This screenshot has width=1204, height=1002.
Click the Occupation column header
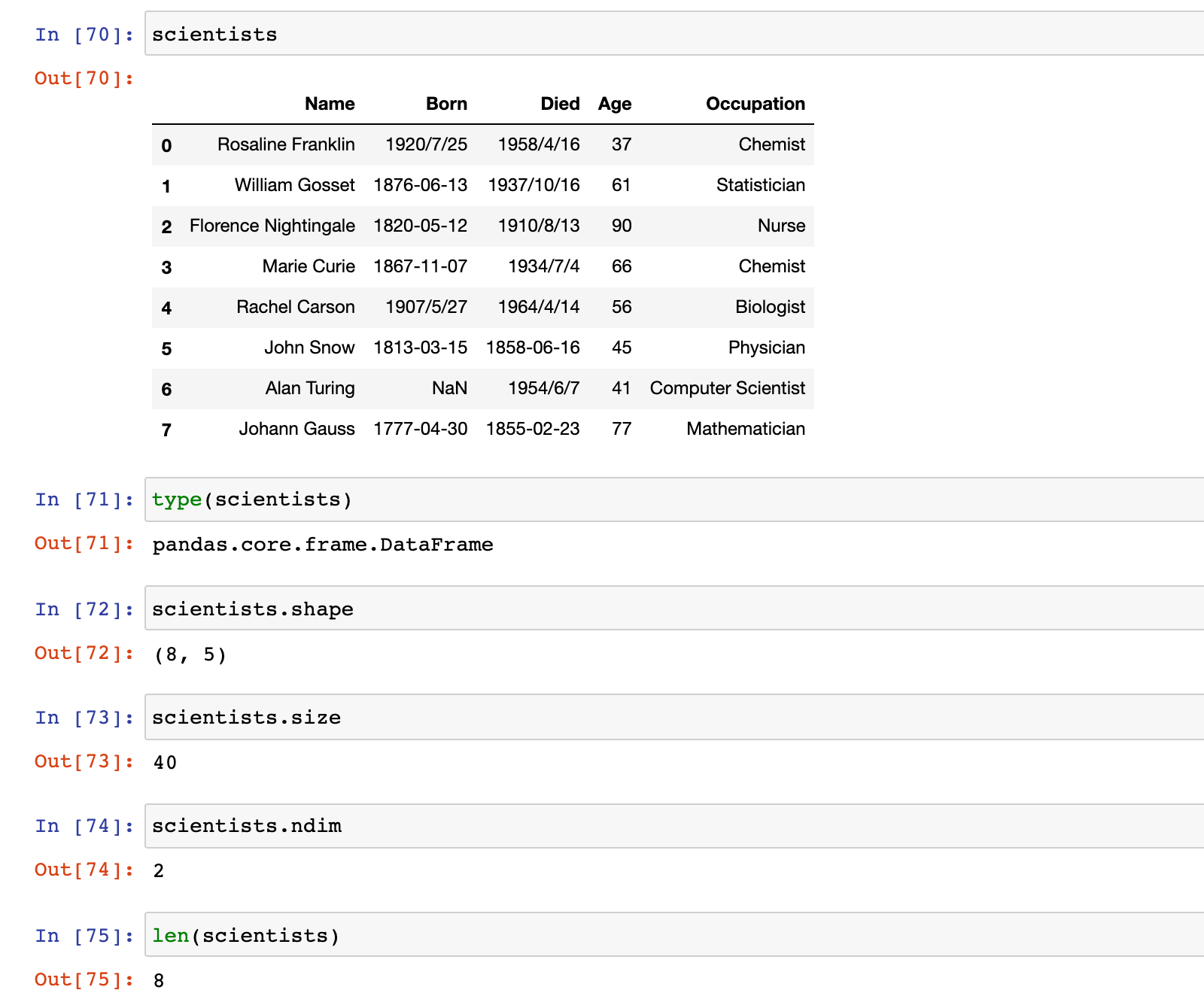point(756,104)
